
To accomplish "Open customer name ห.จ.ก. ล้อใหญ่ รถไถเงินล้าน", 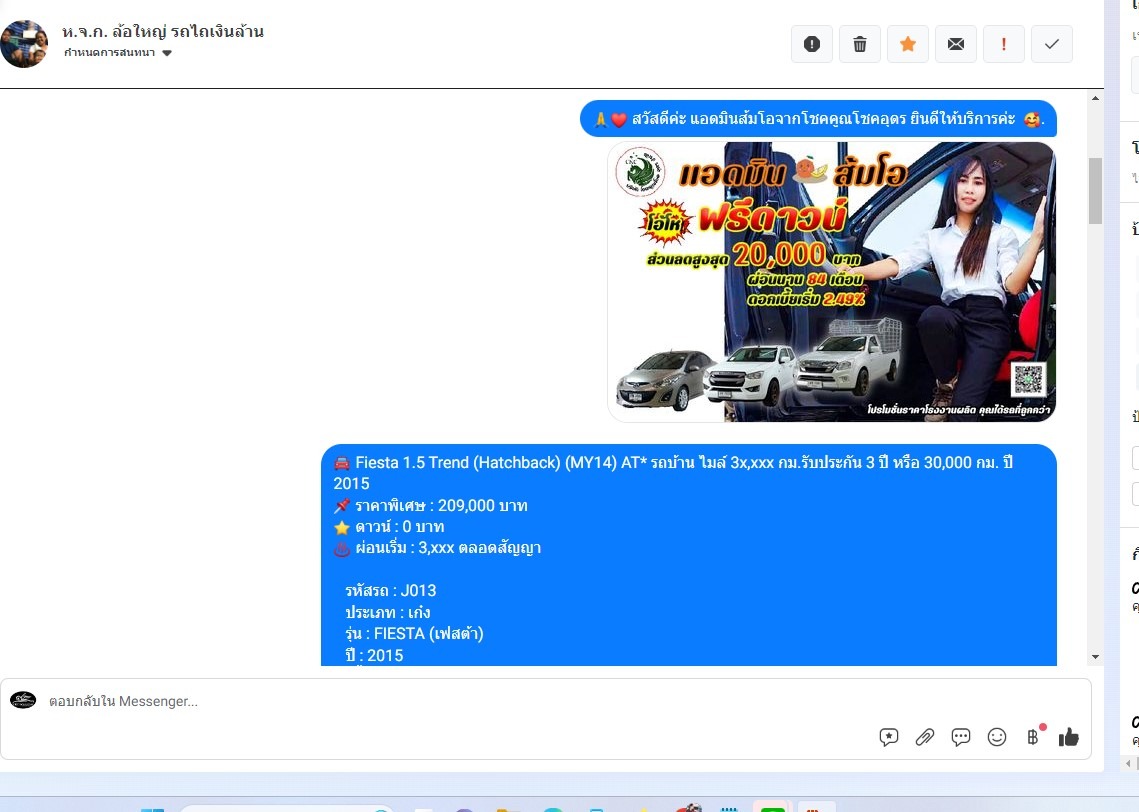I will pyautogui.click(x=163, y=31).
